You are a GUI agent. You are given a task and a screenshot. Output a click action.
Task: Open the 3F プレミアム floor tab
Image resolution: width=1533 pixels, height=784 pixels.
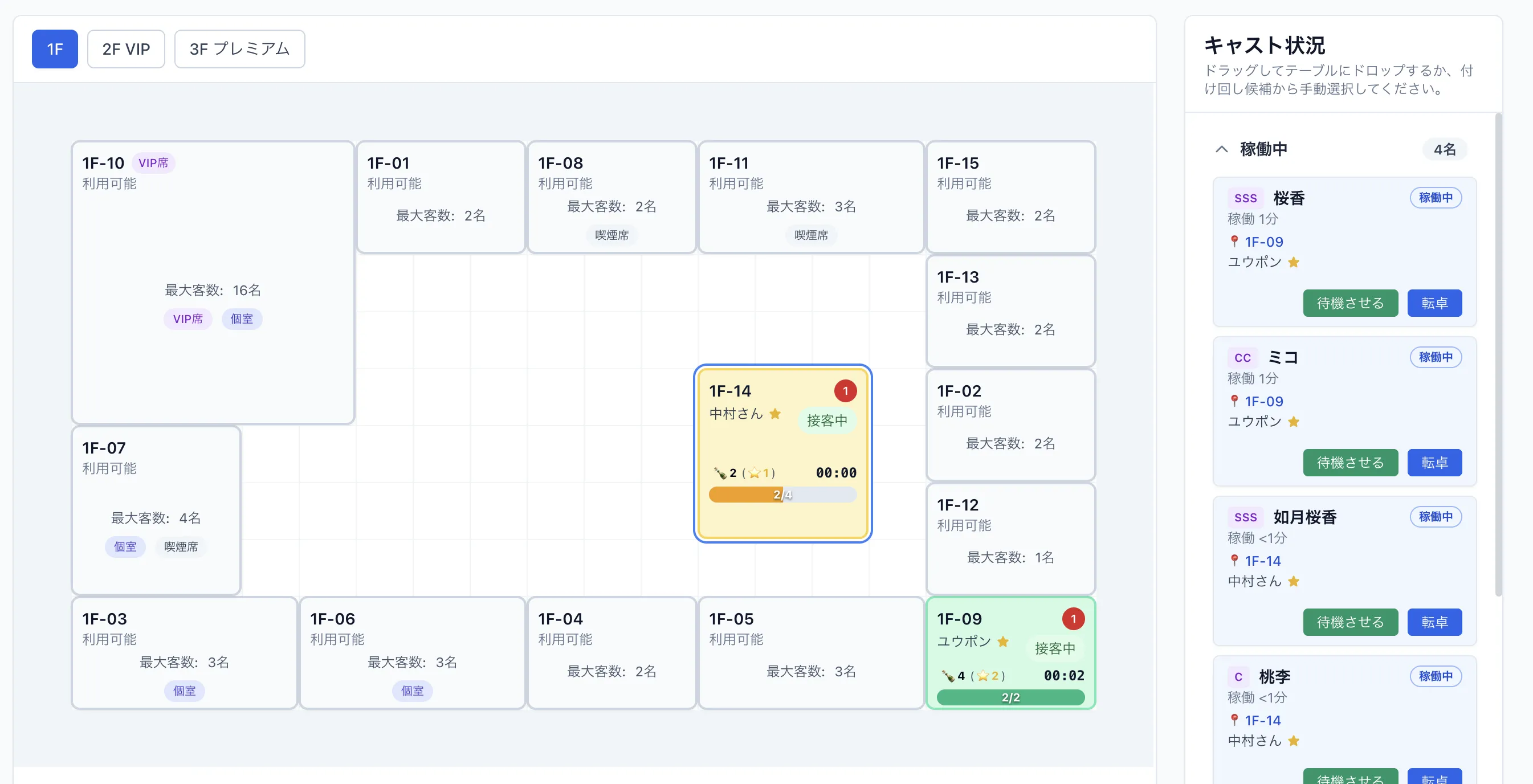pos(239,49)
